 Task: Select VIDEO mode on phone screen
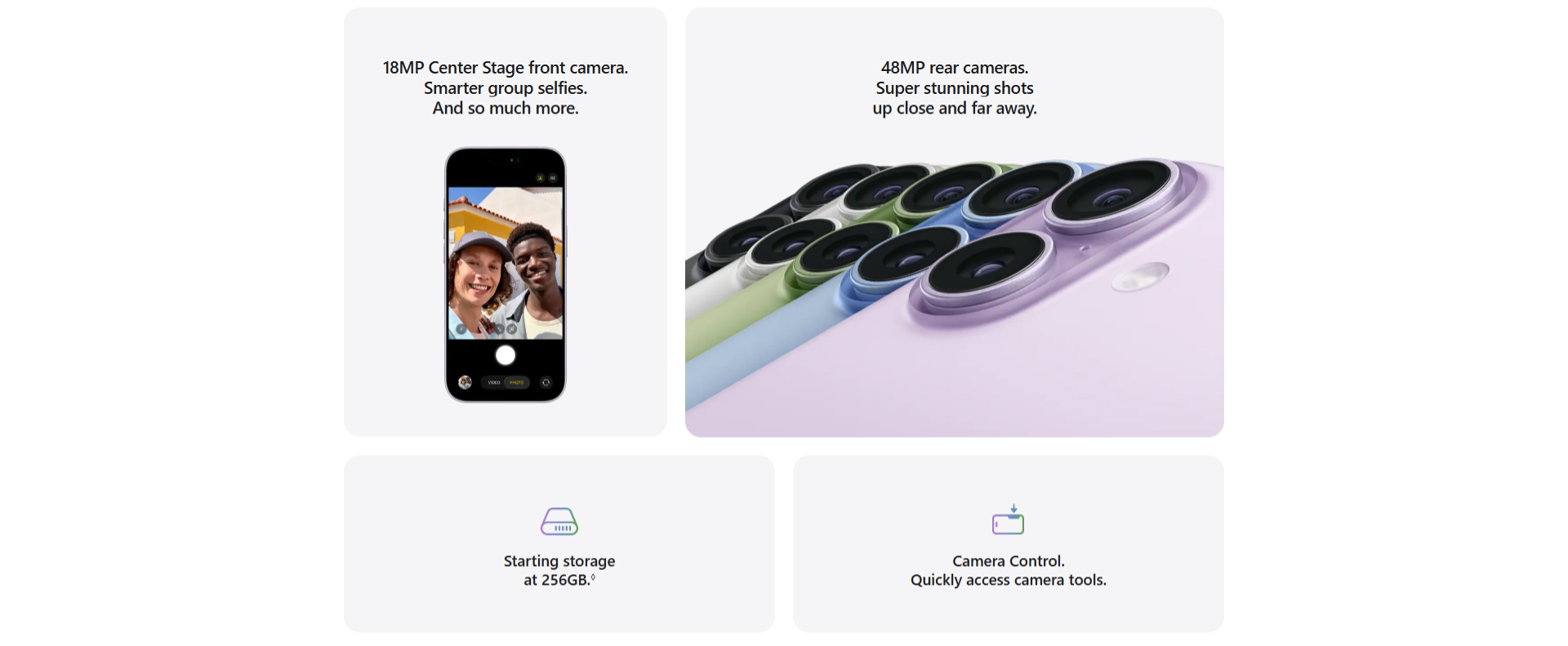click(x=494, y=382)
